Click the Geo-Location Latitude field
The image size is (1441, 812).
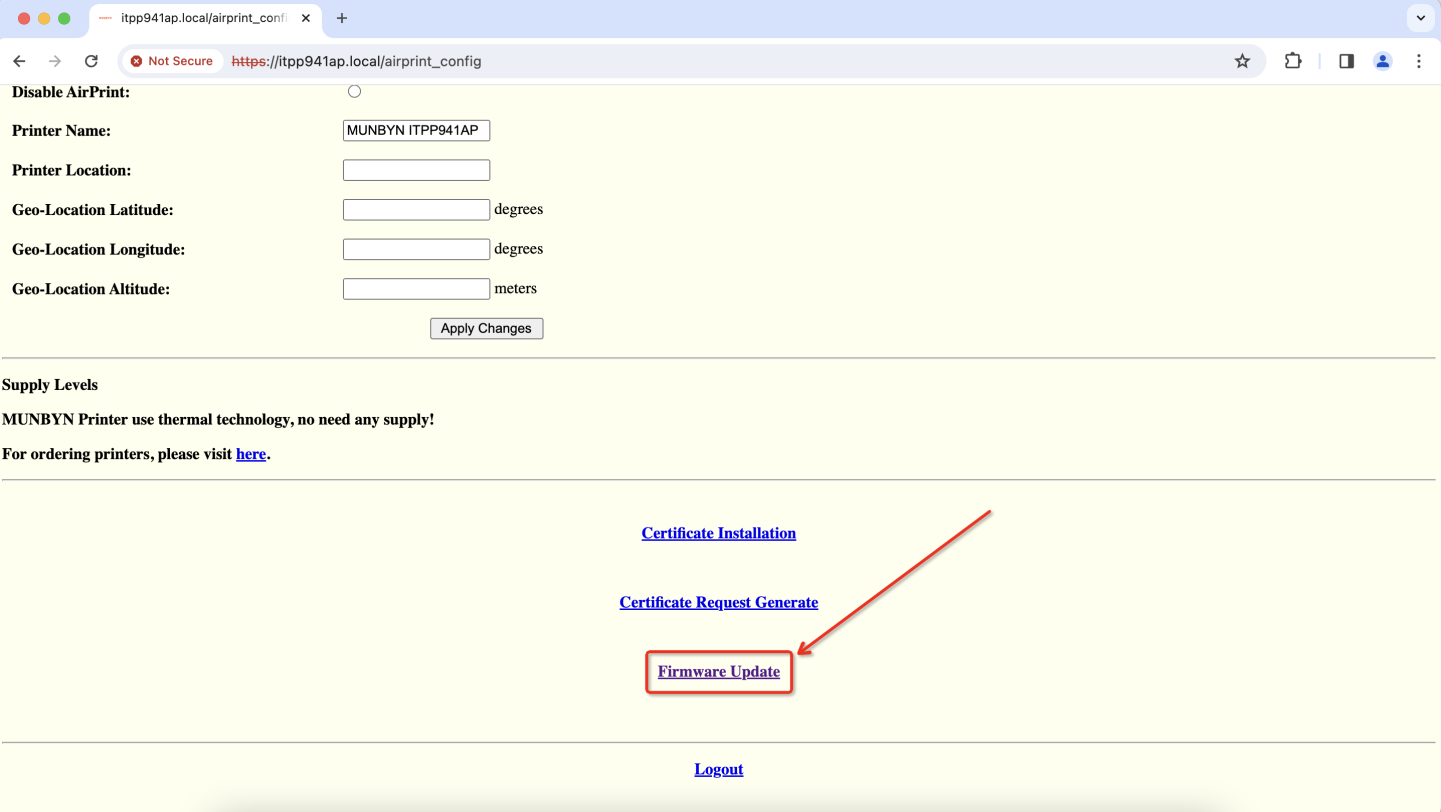pos(416,209)
